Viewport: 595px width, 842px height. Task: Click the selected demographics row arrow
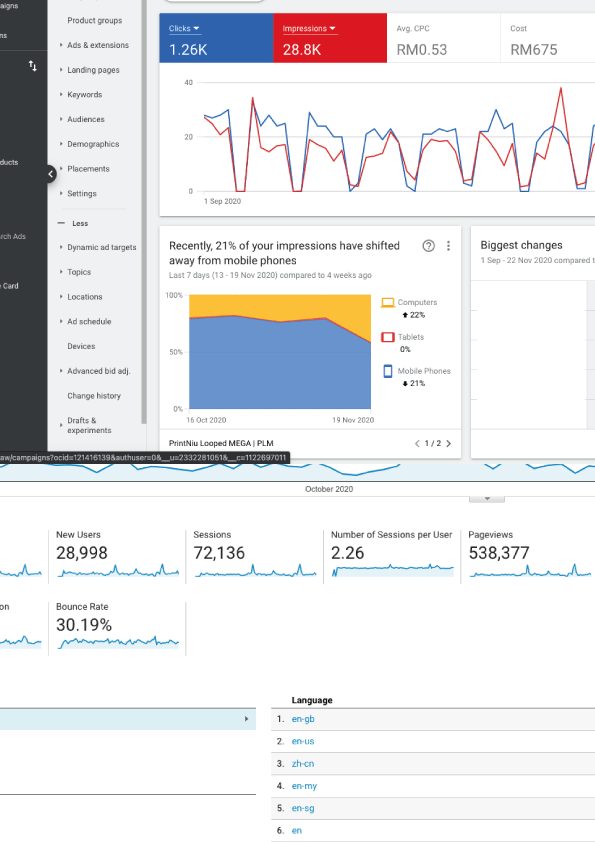pos(246,719)
